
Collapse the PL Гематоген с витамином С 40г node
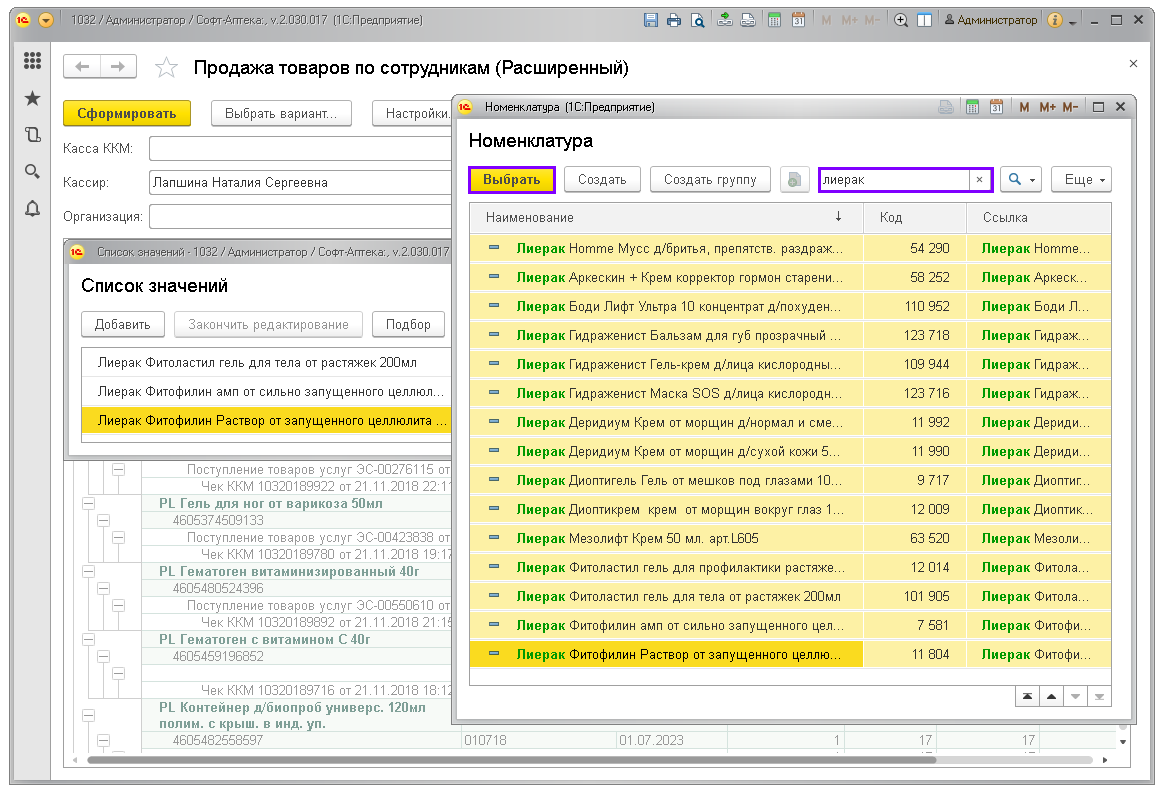(x=88, y=639)
